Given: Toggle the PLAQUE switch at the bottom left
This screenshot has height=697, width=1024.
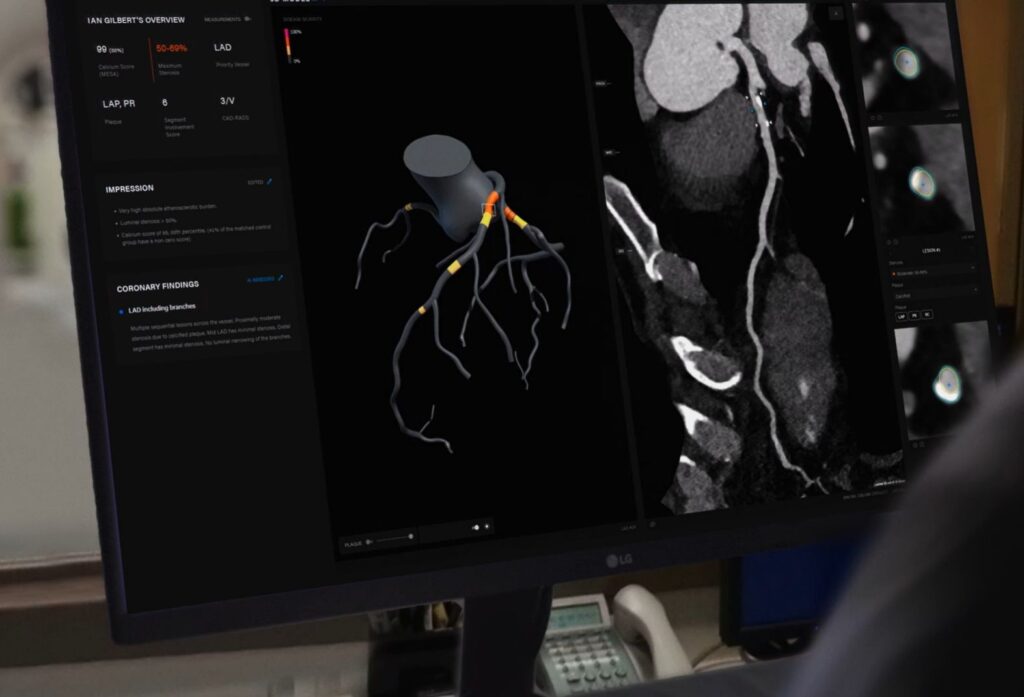Looking at the screenshot, I should [x=368, y=543].
